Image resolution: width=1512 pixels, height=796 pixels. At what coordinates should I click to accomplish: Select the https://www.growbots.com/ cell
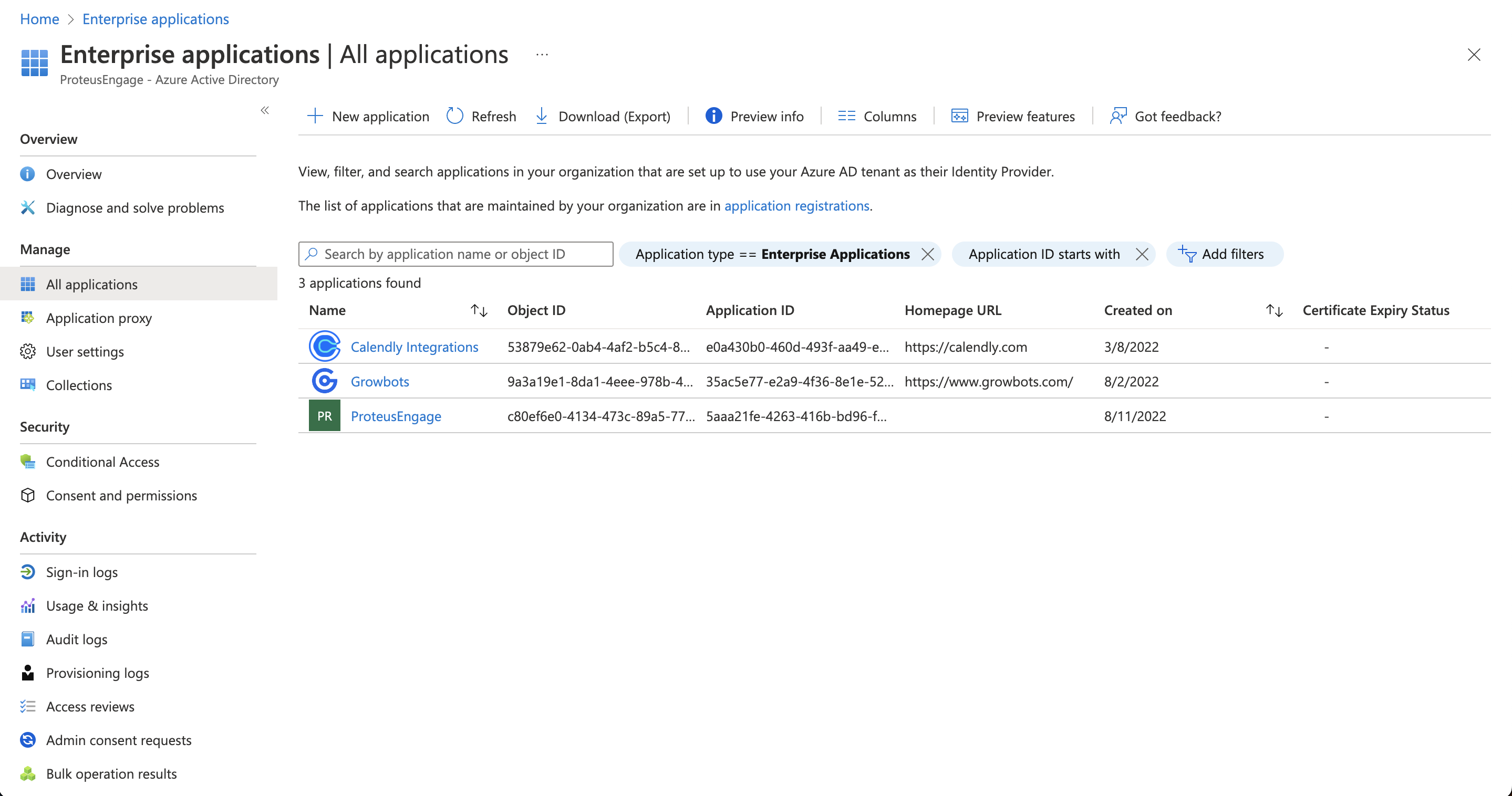click(988, 381)
